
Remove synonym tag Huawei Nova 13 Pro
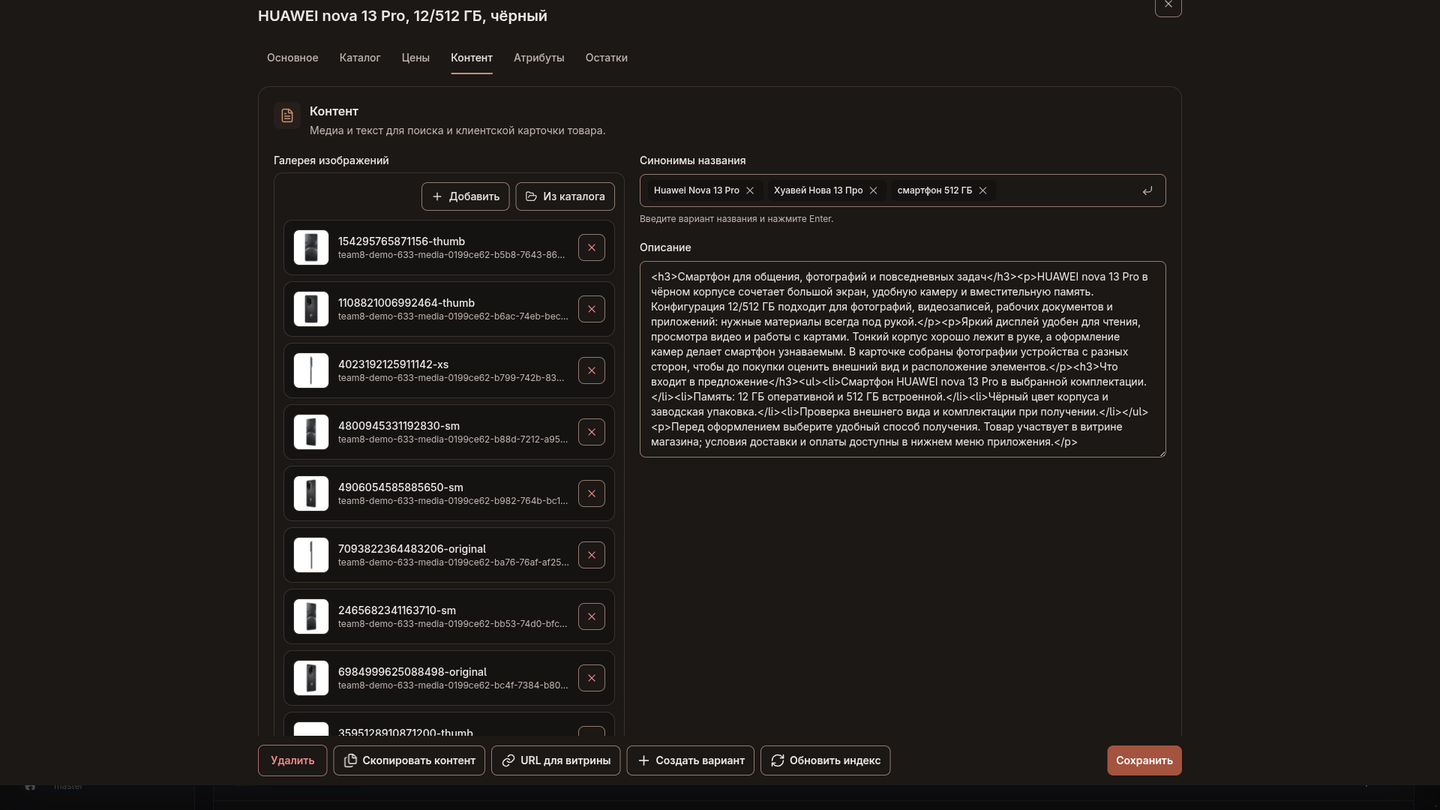pyautogui.click(x=750, y=191)
